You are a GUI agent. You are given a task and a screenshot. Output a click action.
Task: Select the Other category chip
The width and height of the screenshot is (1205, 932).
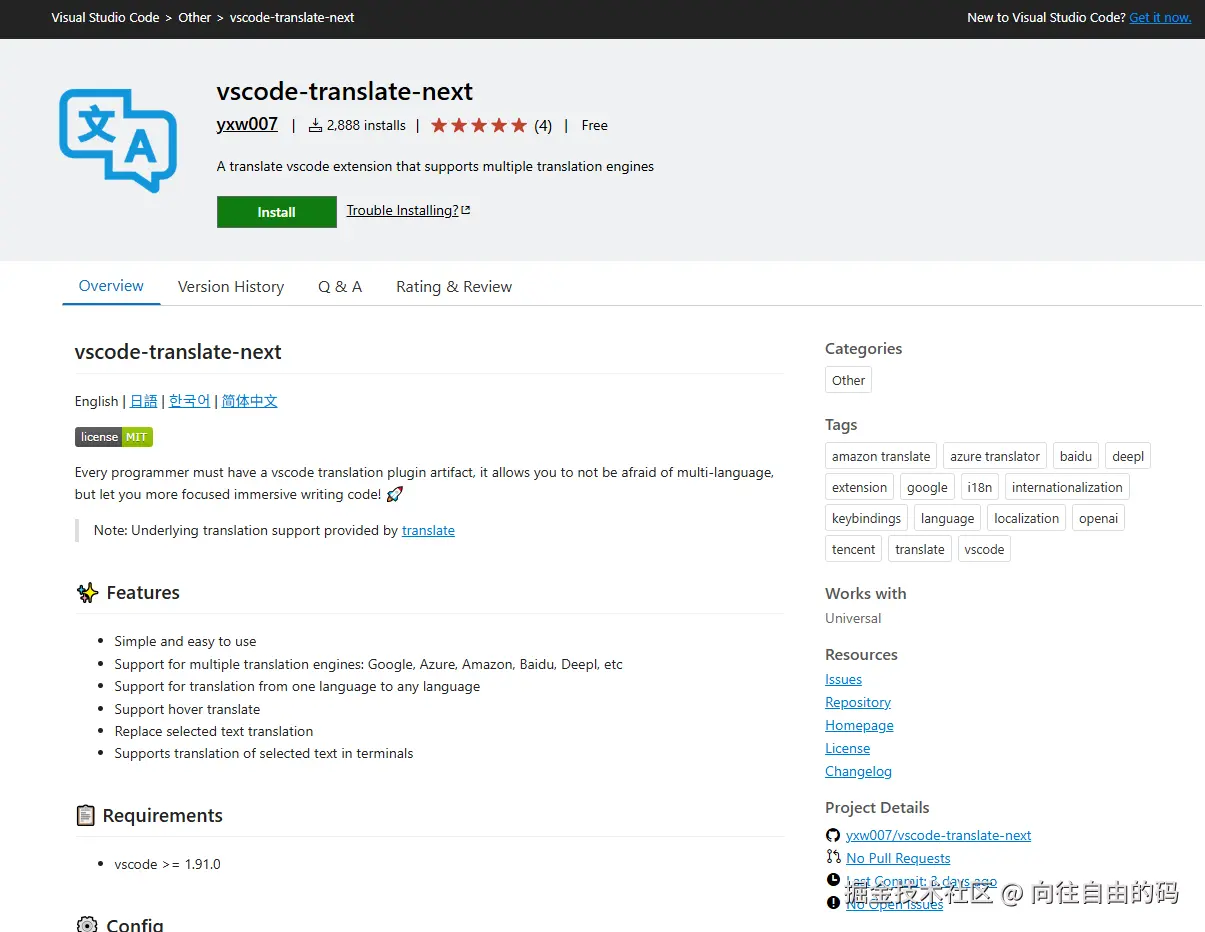click(848, 380)
